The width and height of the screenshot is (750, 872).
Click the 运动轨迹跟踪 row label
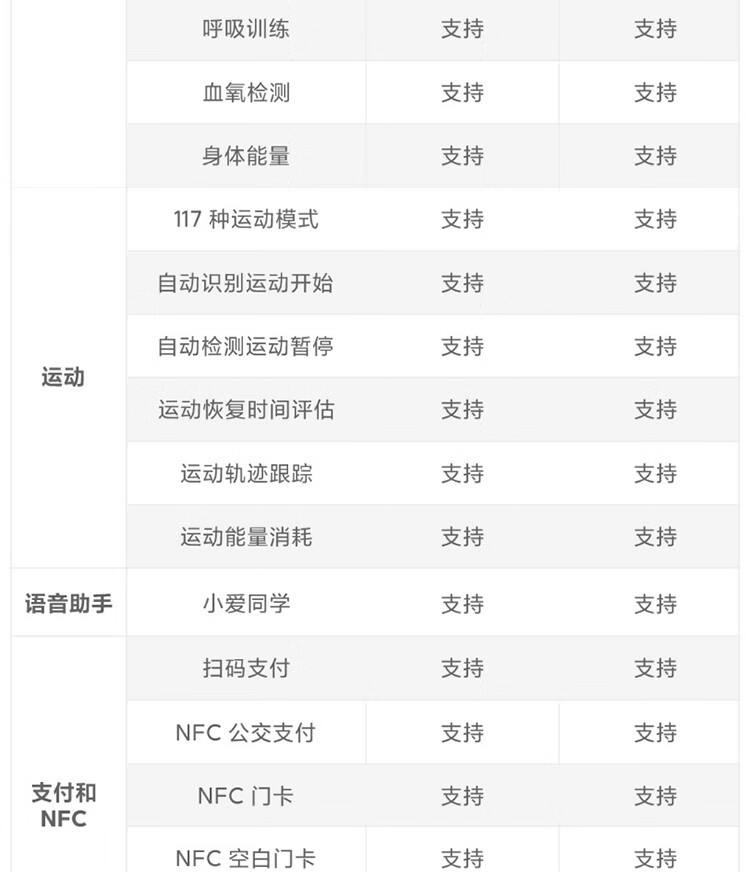tap(246, 473)
